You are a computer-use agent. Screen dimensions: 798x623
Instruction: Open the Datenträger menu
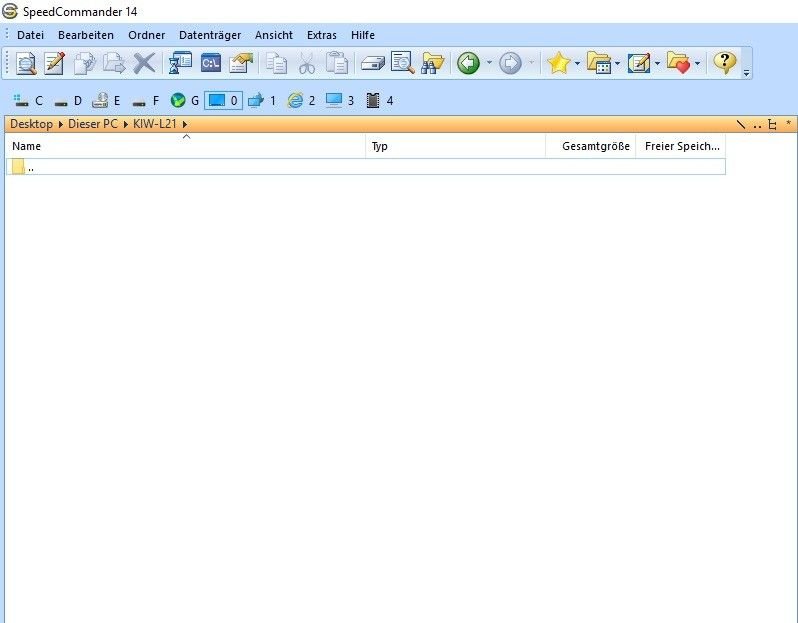click(x=210, y=35)
